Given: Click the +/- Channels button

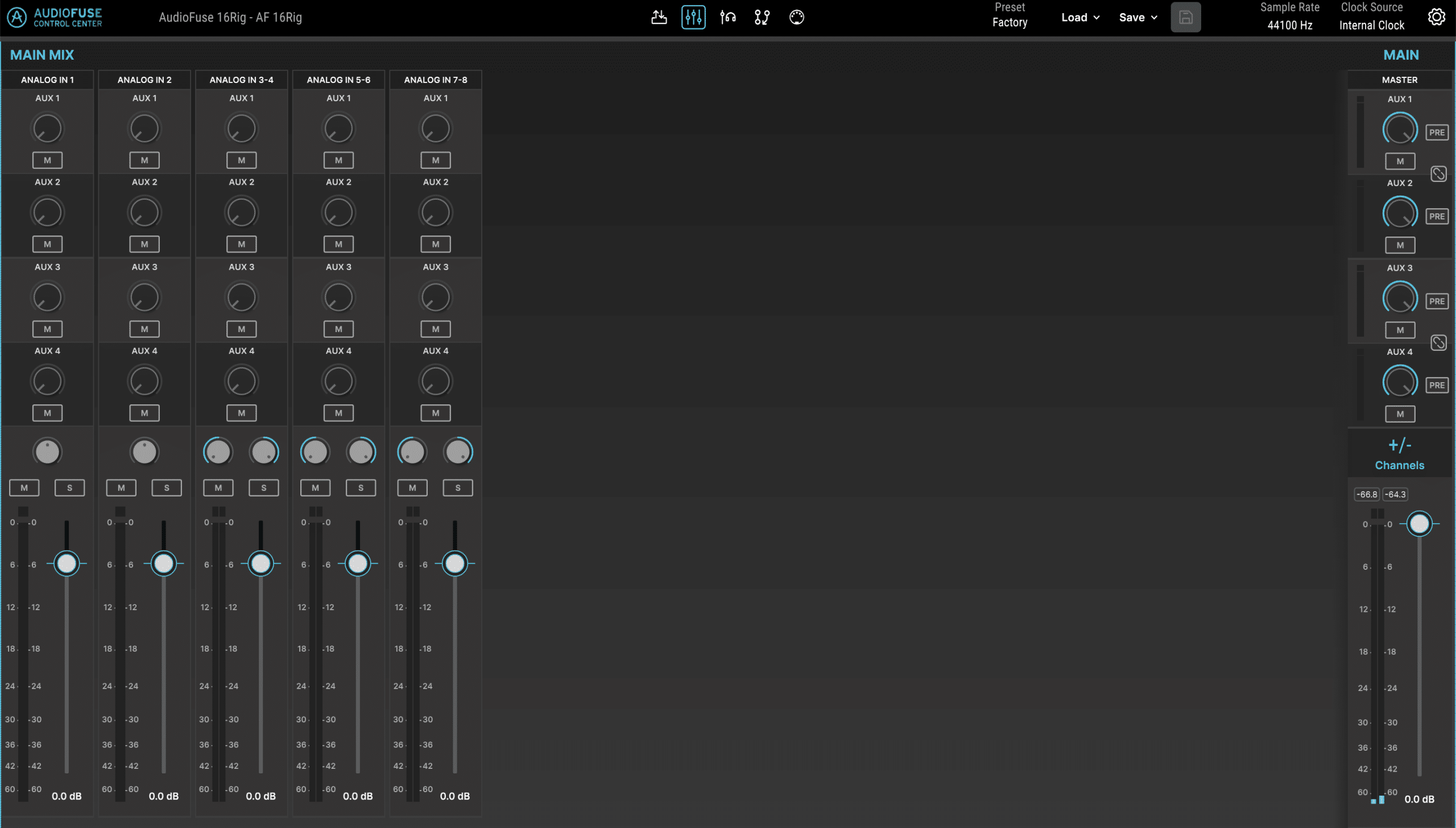Looking at the screenshot, I should click(1400, 454).
